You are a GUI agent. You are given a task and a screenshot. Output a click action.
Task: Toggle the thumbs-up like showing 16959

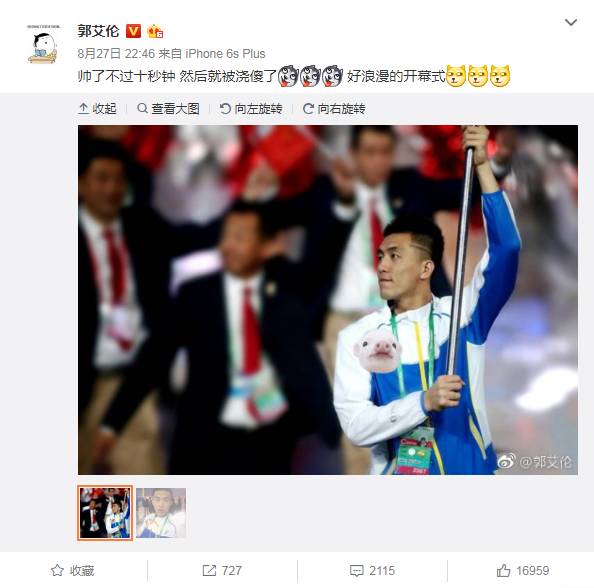[x=523, y=570]
